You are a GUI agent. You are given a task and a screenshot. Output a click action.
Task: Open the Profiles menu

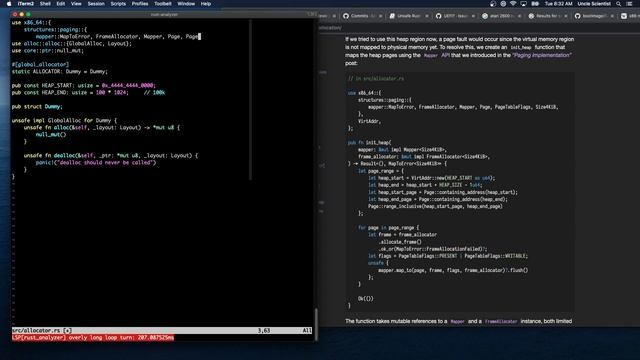click(140, 4)
